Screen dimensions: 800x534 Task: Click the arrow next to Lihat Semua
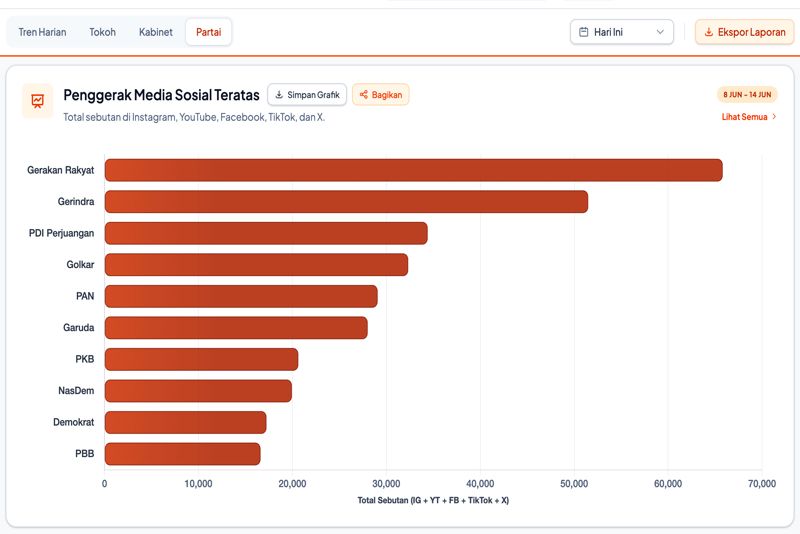774,117
